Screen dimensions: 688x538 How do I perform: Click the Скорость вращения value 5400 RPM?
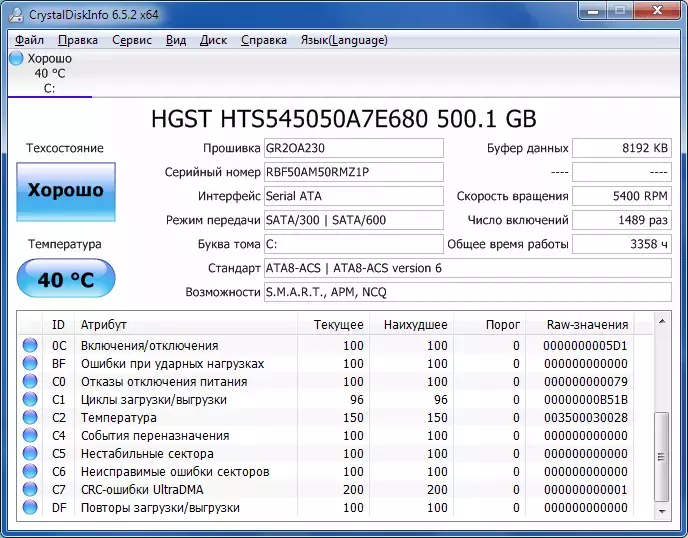pyautogui.click(x=622, y=196)
